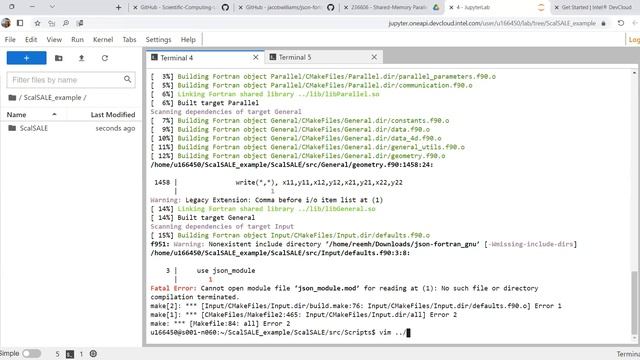
Task: Open ScalSALE_example in the breadcrumb path
Action: click(x=52, y=98)
